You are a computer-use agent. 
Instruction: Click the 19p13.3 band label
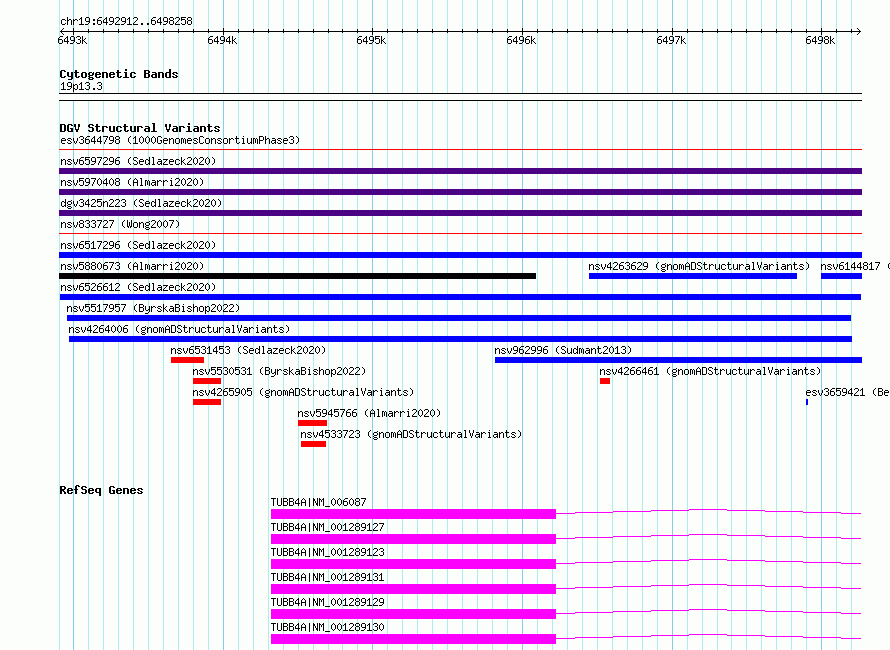click(x=81, y=86)
